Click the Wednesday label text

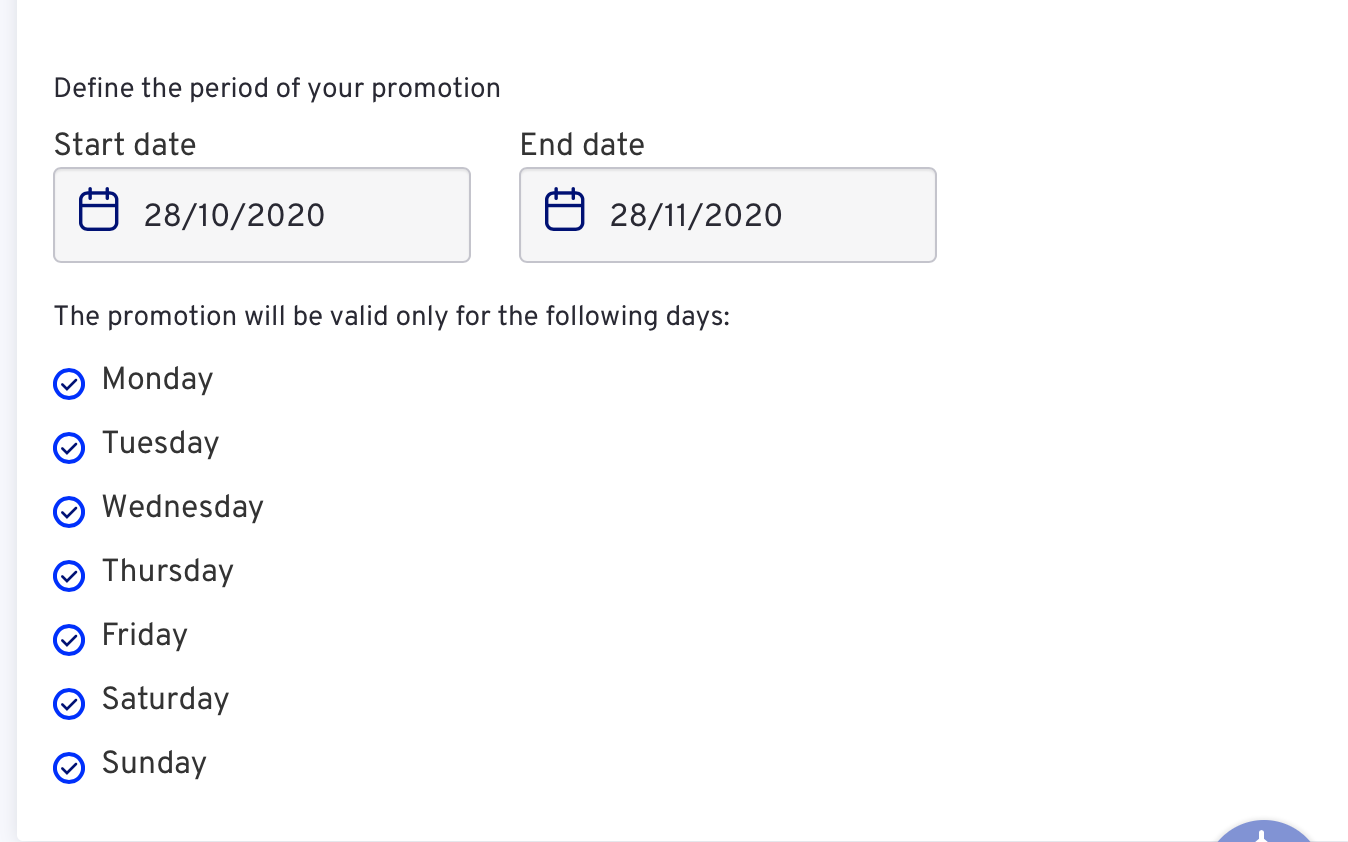pos(183,507)
